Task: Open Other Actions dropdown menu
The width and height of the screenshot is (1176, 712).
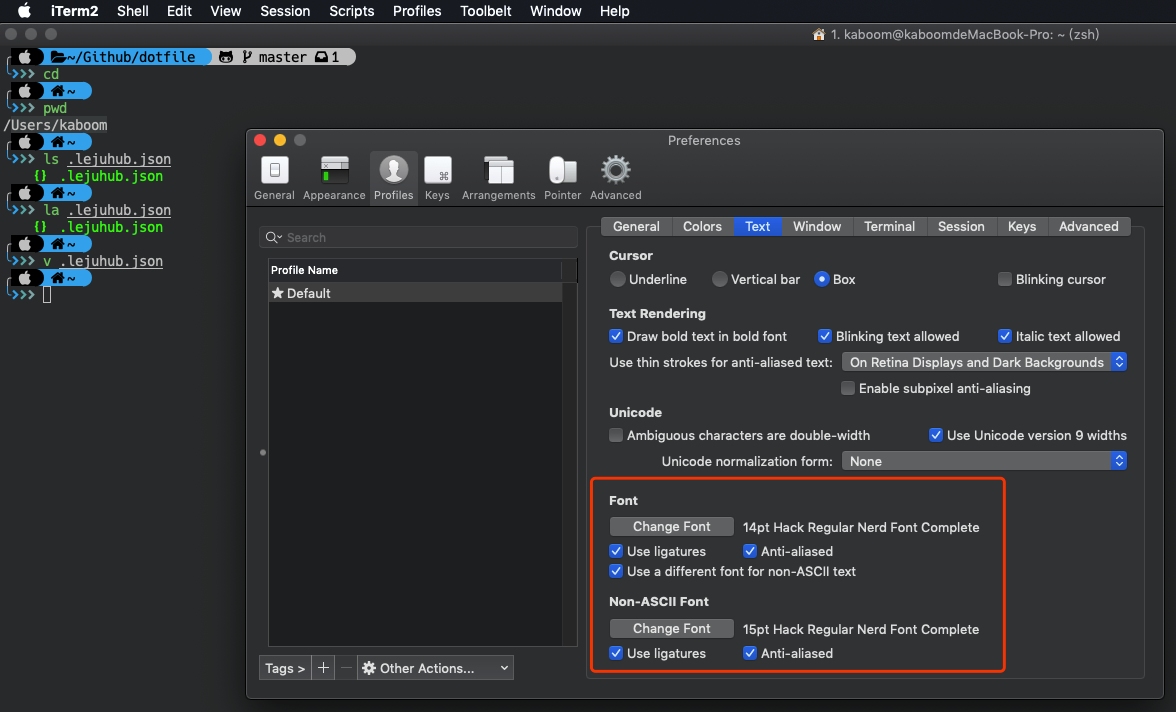Action: pyautogui.click(x=436, y=668)
